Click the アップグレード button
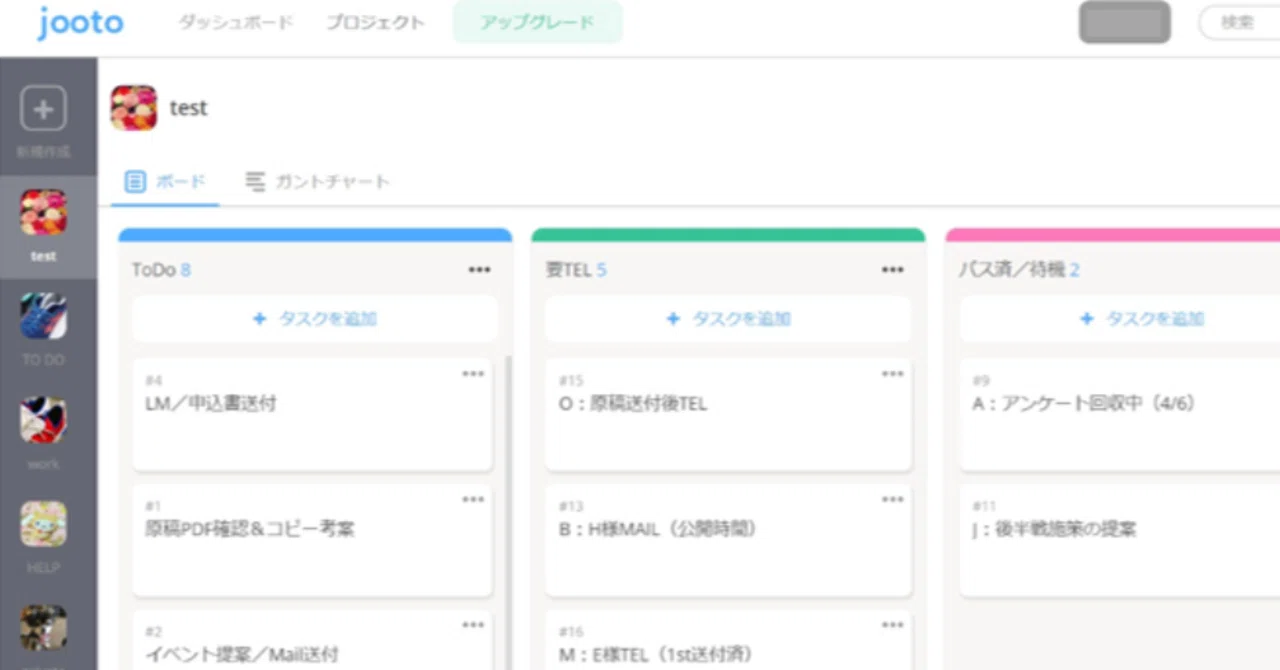Screen dimensions: 1280x670 pyautogui.click(x=538, y=22)
